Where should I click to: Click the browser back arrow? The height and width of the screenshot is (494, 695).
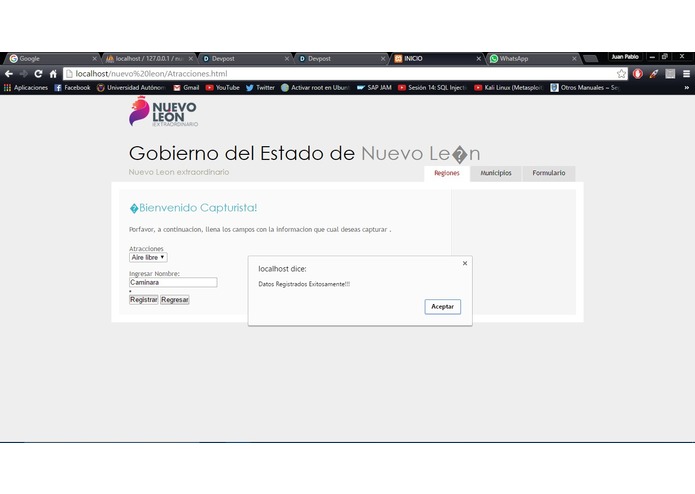click(x=8, y=74)
